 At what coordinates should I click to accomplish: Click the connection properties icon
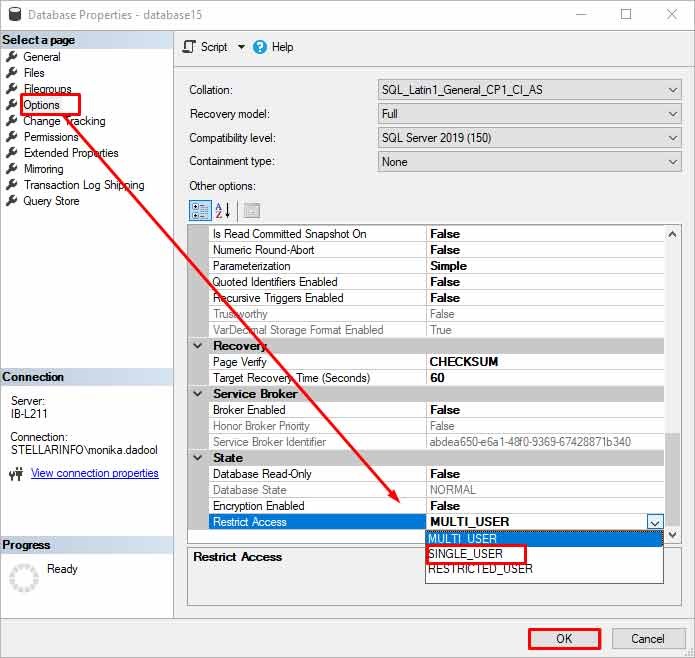tap(16, 474)
